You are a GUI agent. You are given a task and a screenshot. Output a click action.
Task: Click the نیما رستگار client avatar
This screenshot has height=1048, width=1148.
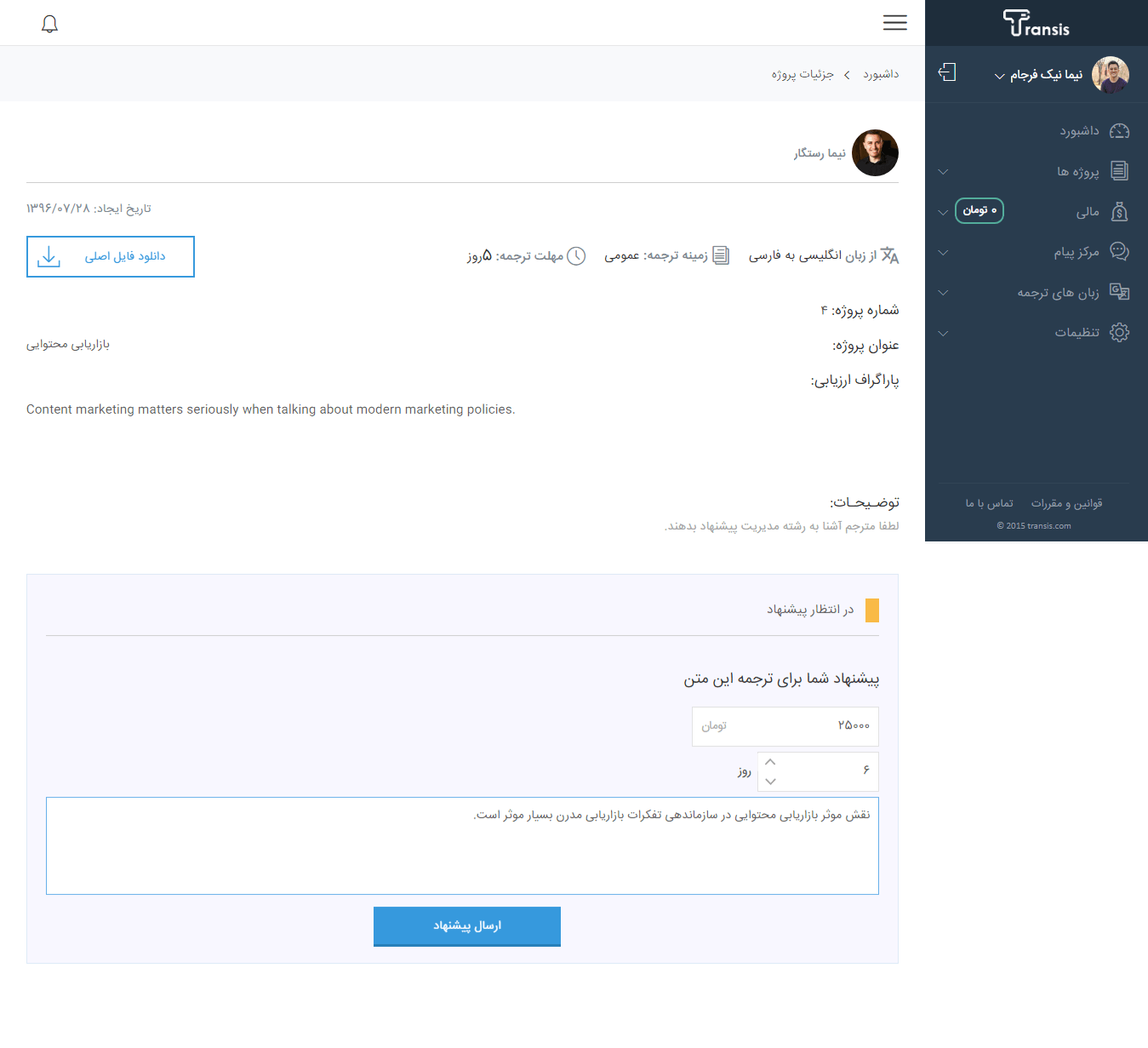tap(875, 153)
